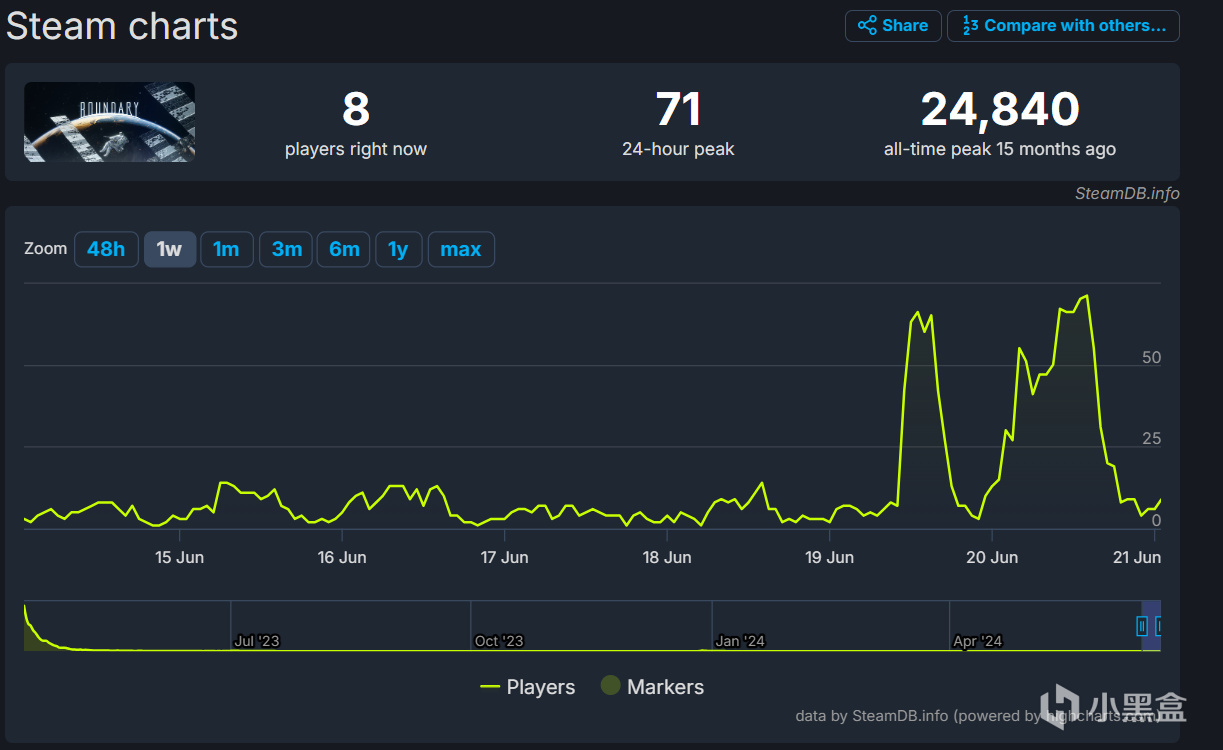Image resolution: width=1223 pixels, height=750 pixels.
Task: Choose the 3m zoom button
Action: [x=286, y=249]
